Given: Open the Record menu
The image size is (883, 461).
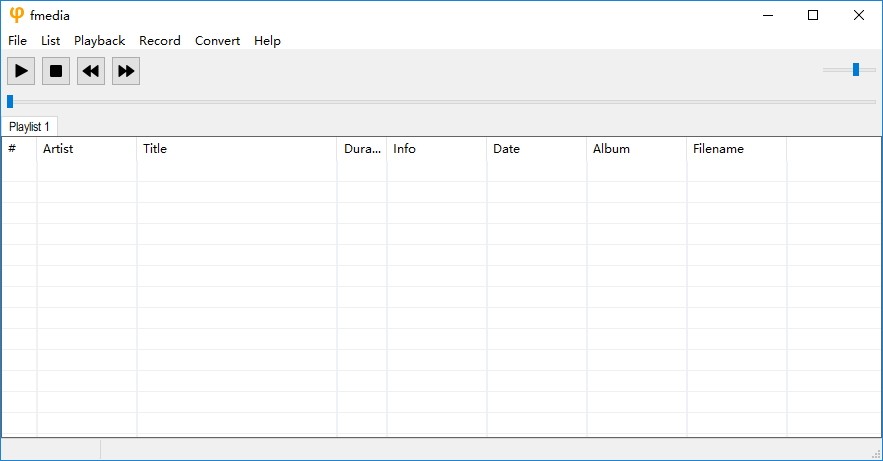Looking at the screenshot, I should 160,41.
